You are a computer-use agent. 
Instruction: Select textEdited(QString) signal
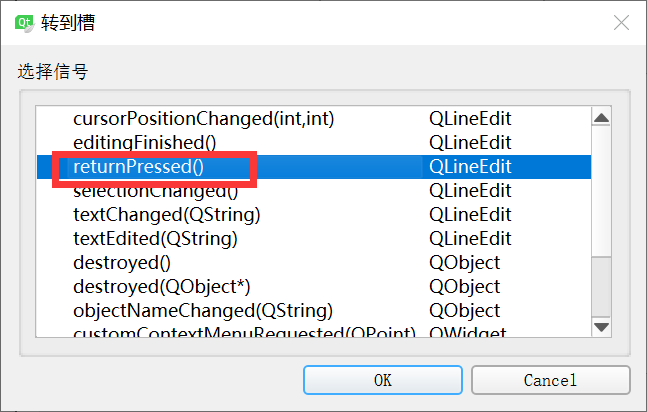click(x=155, y=239)
